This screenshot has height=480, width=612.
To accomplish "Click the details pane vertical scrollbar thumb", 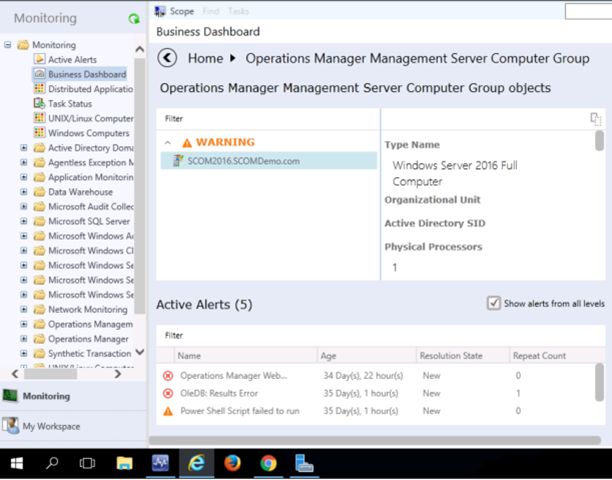I will click(x=600, y=140).
